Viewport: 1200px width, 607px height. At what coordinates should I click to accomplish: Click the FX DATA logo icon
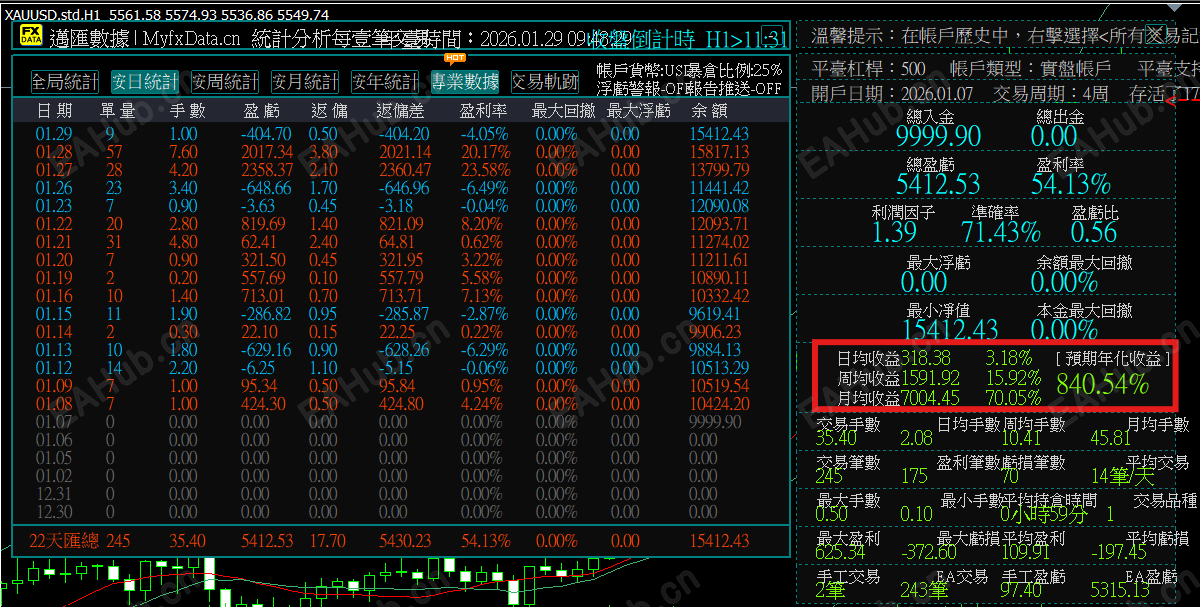click(x=31, y=37)
